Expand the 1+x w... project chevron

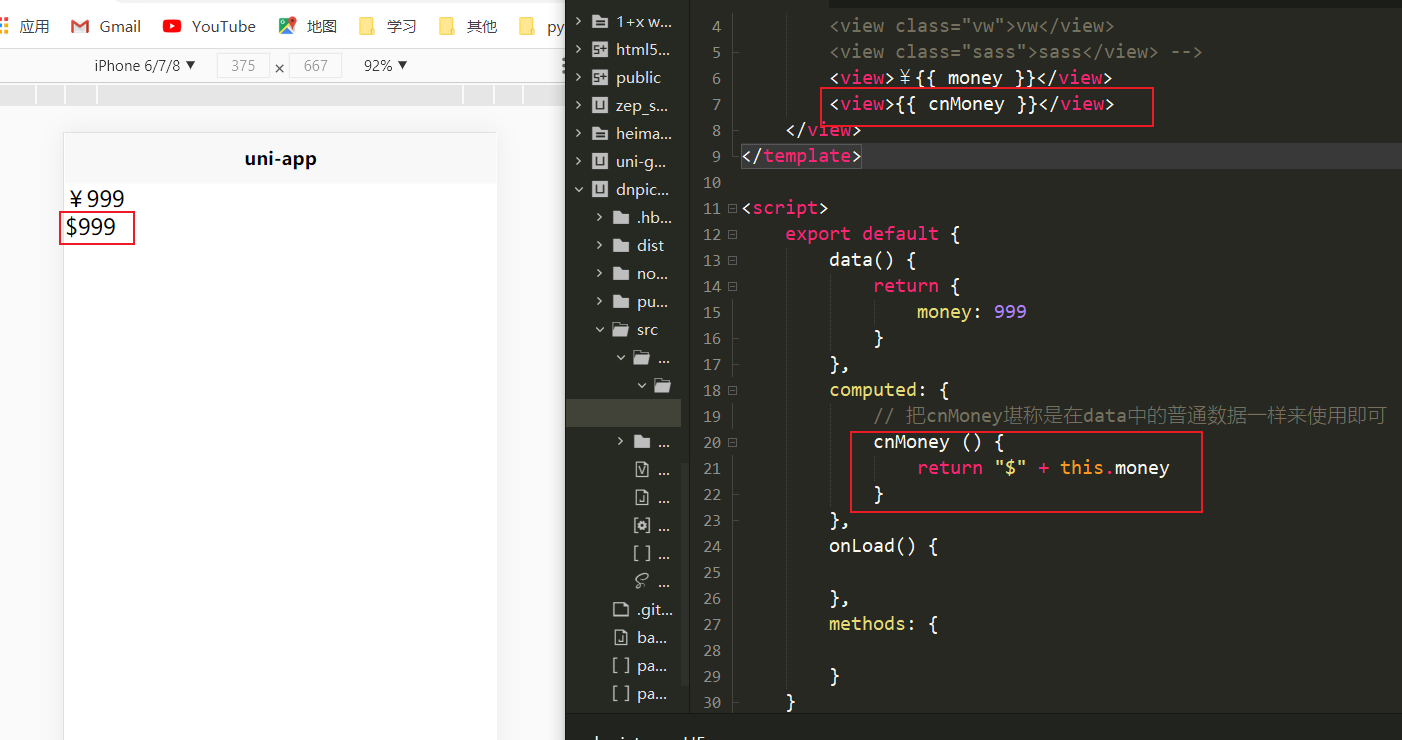[578, 21]
